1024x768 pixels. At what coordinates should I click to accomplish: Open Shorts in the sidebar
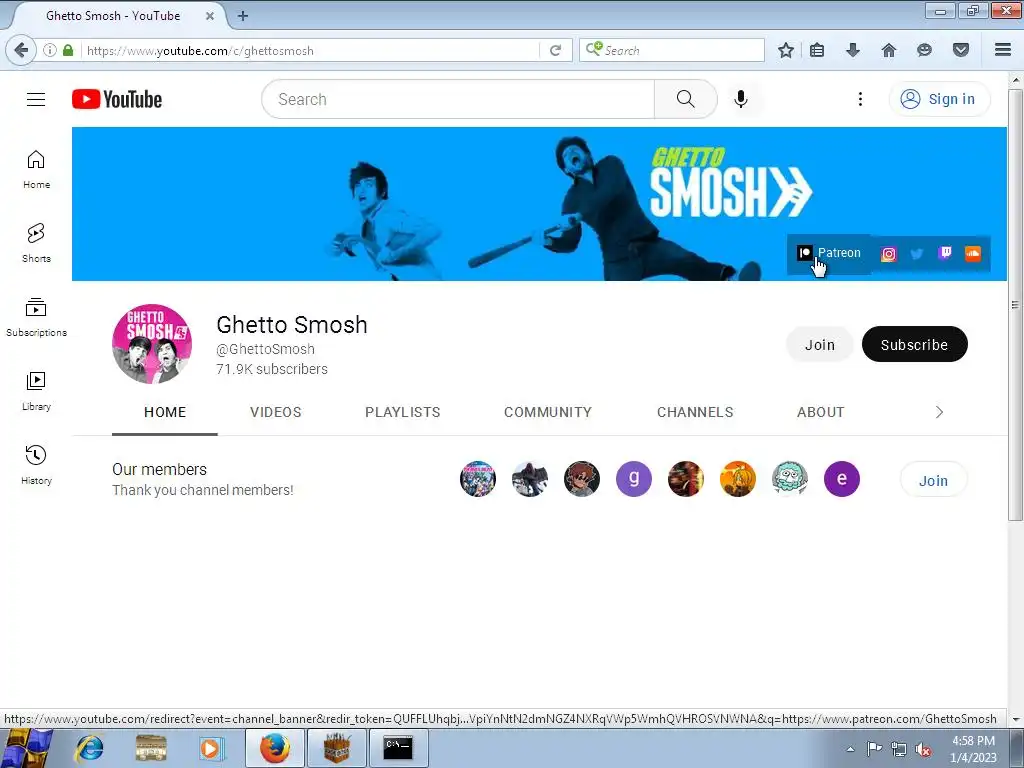tap(36, 243)
